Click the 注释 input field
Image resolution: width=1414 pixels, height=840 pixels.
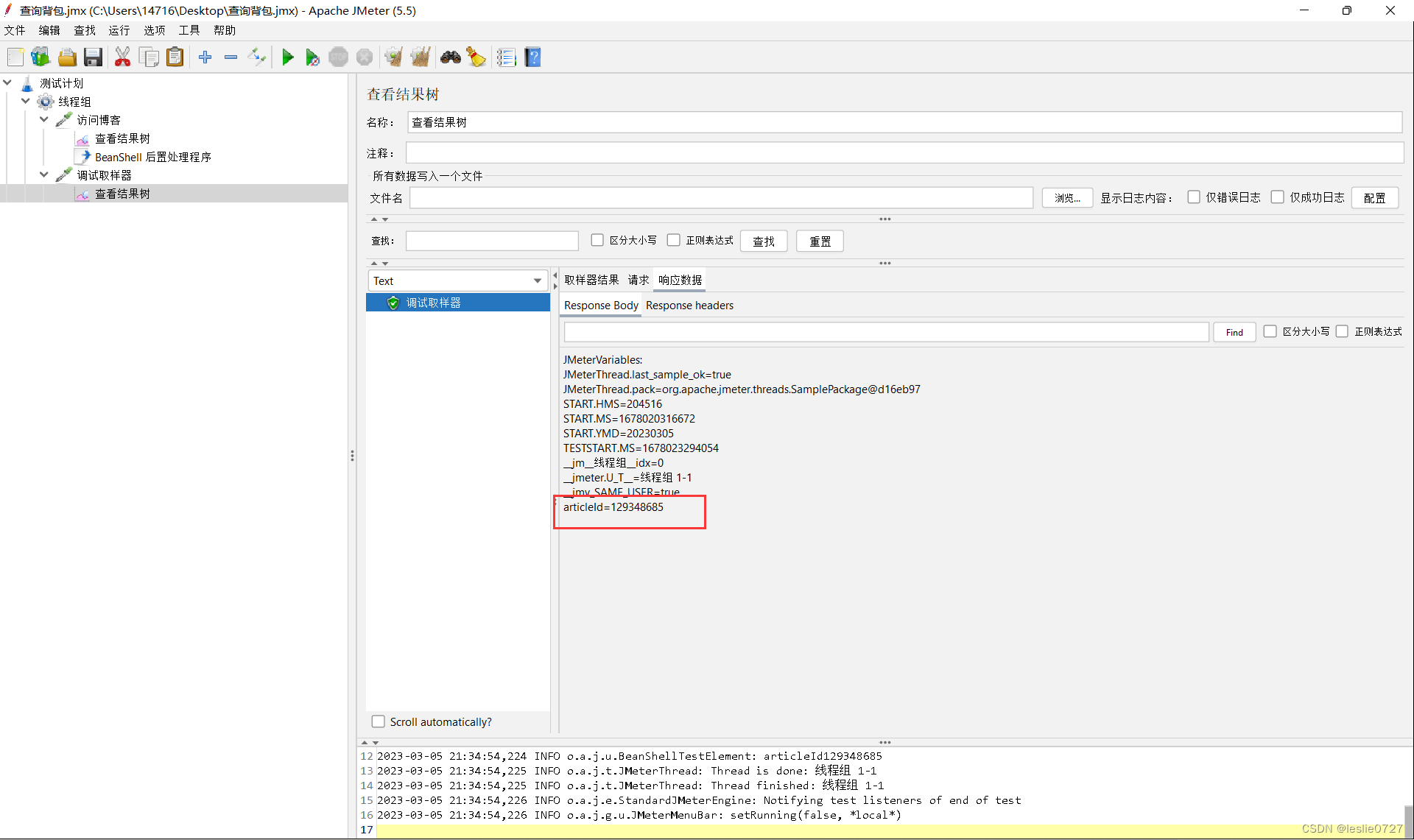click(x=904, y=153)
